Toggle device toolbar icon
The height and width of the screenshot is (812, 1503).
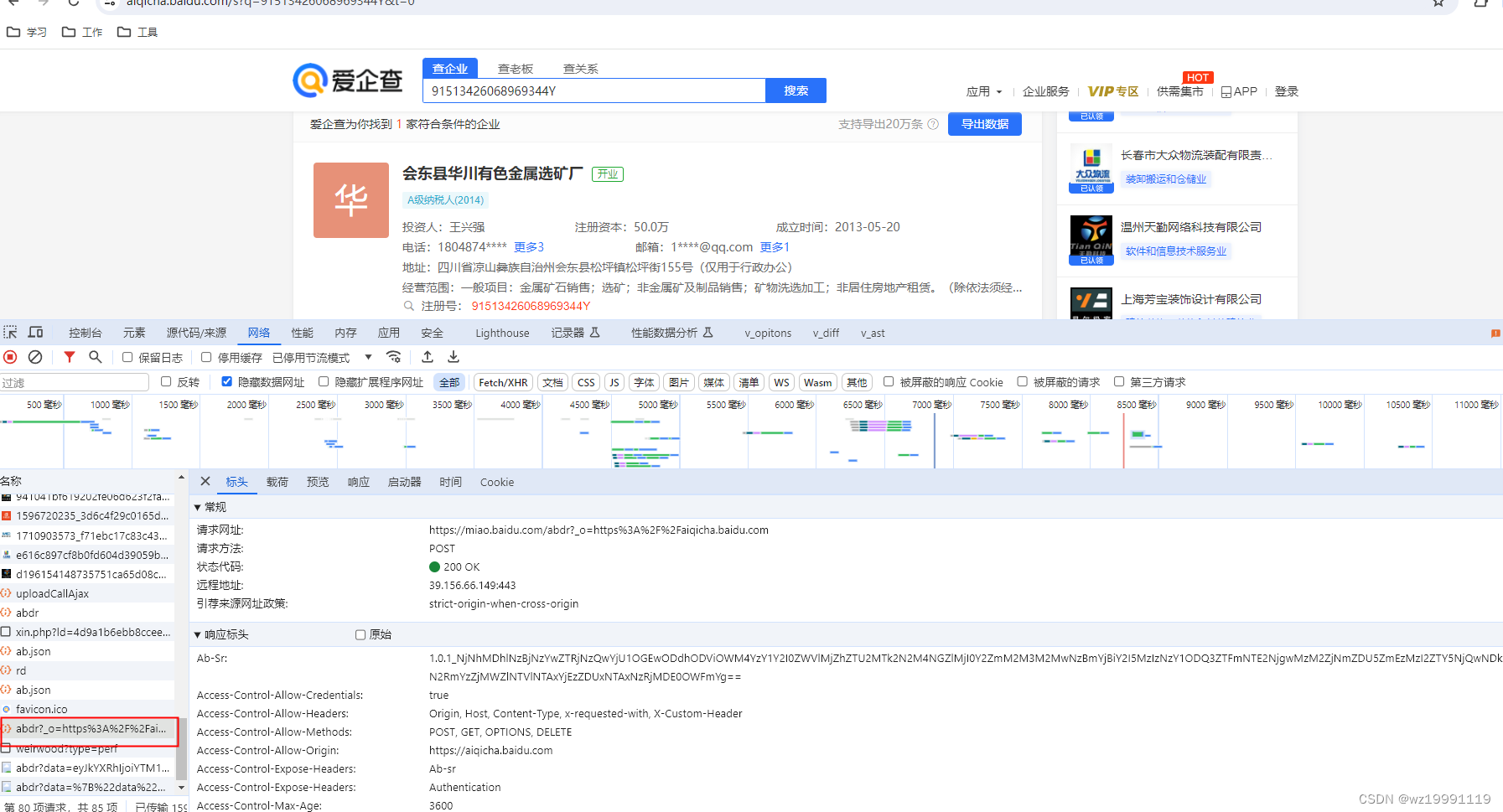pos(35,332)
